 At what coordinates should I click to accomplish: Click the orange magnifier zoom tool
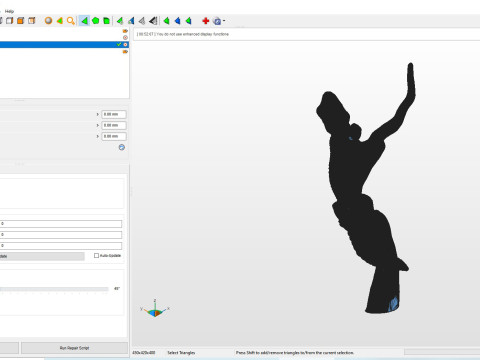70,21
